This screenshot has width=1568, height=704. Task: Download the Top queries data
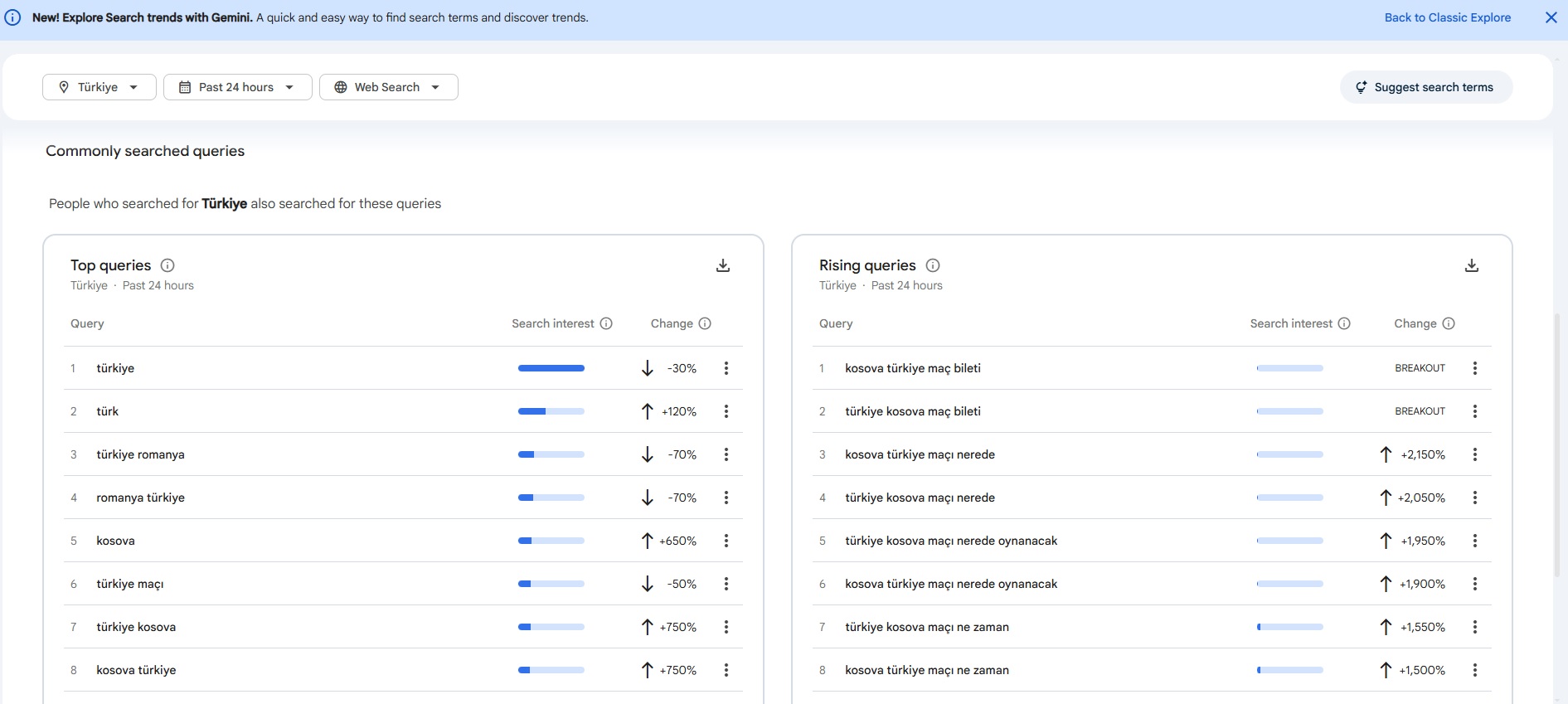point(723,265)
